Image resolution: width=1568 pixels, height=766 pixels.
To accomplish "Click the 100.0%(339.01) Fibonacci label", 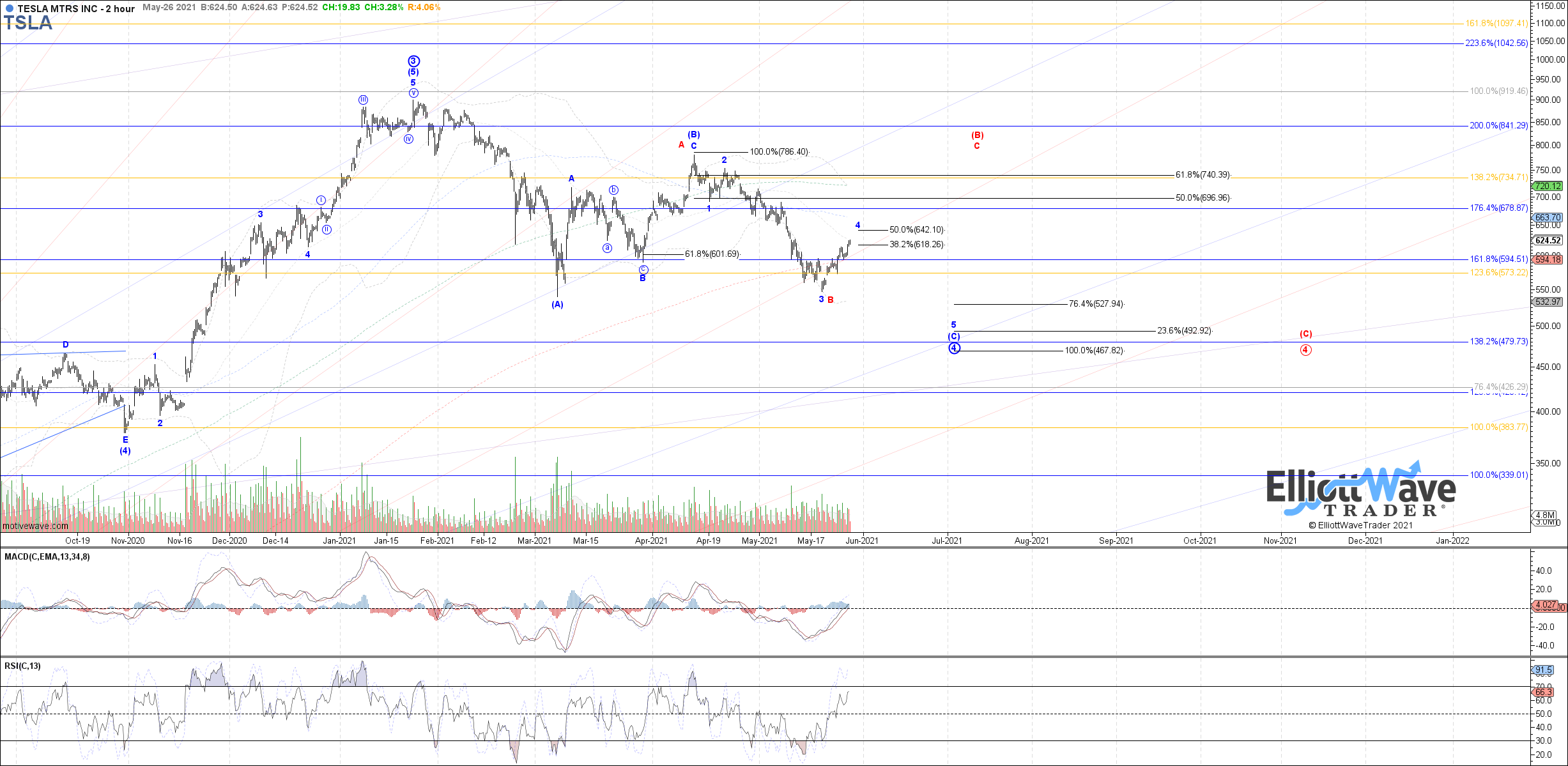I will [1499, 475].
